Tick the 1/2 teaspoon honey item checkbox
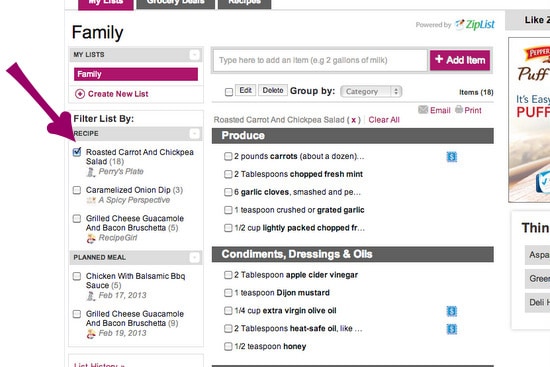The image size is (550, 367). [228, 347]
